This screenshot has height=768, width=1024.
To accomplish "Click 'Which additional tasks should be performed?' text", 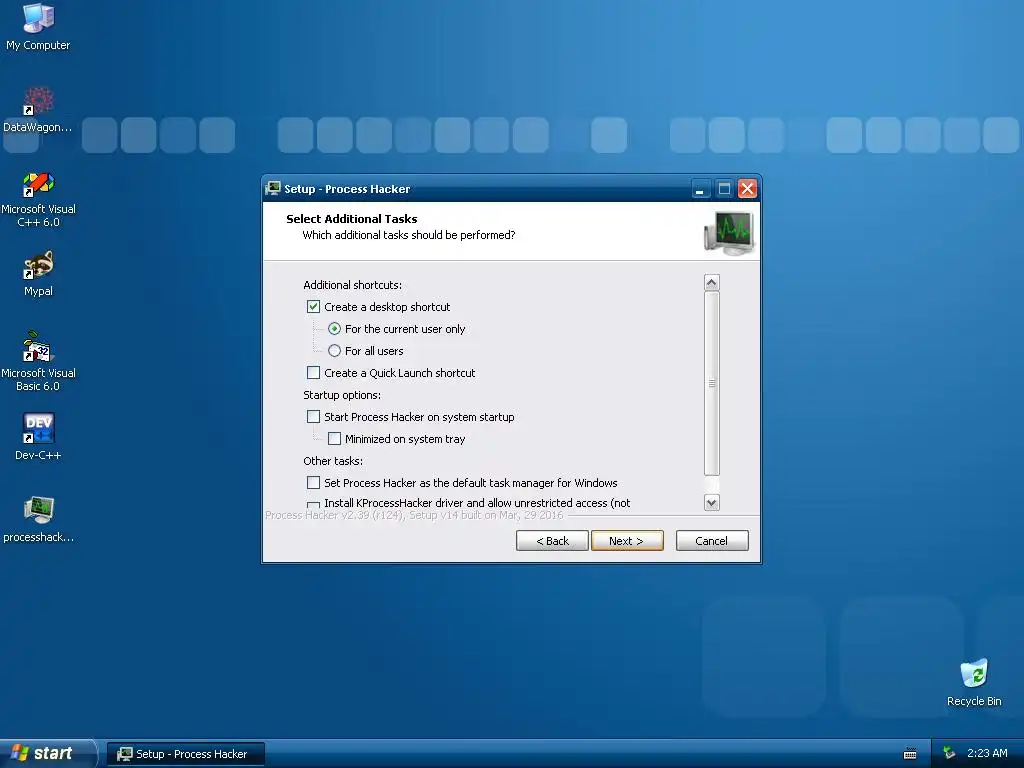I will coord(409,235).
